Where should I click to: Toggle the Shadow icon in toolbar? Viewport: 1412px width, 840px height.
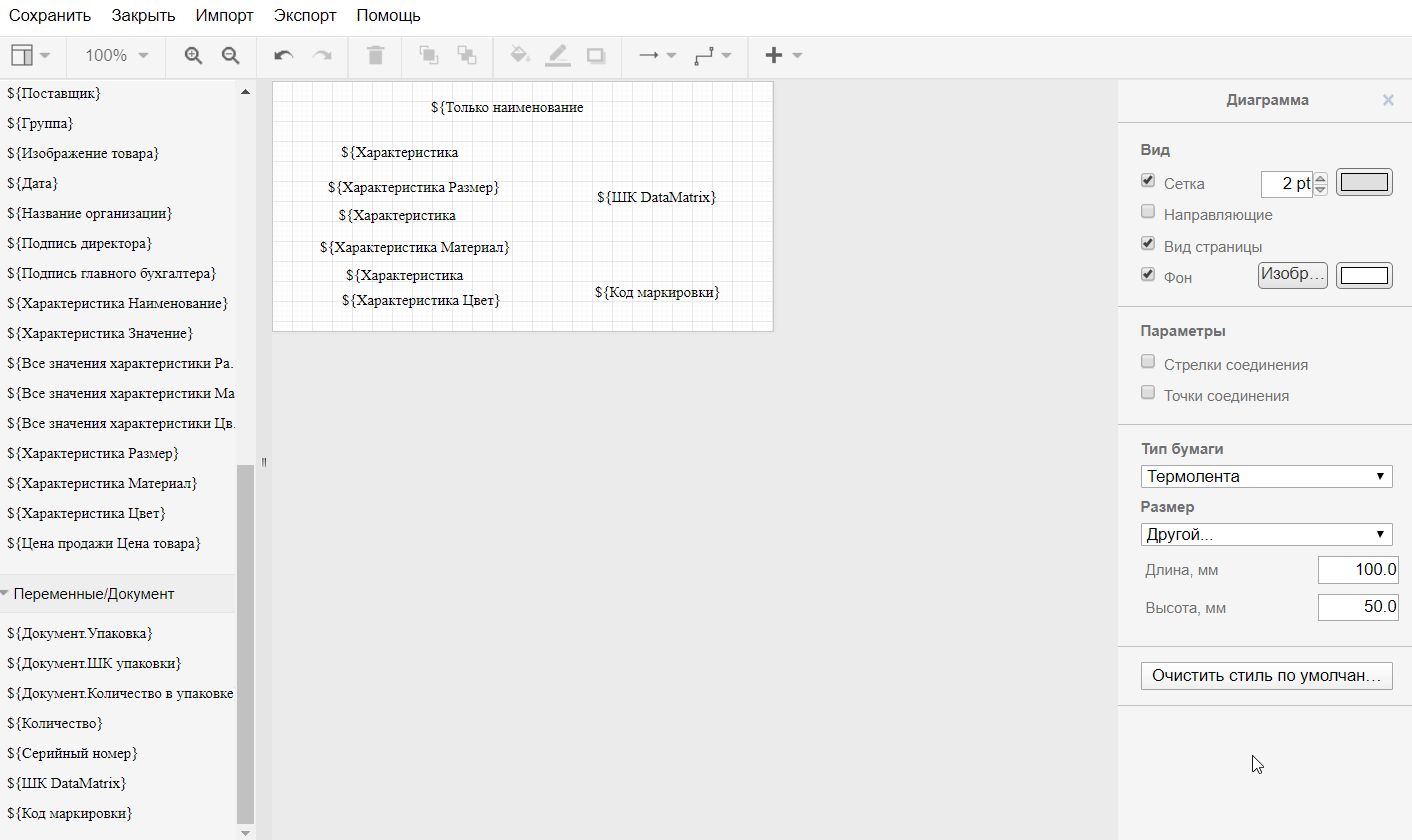pos(596,56)
